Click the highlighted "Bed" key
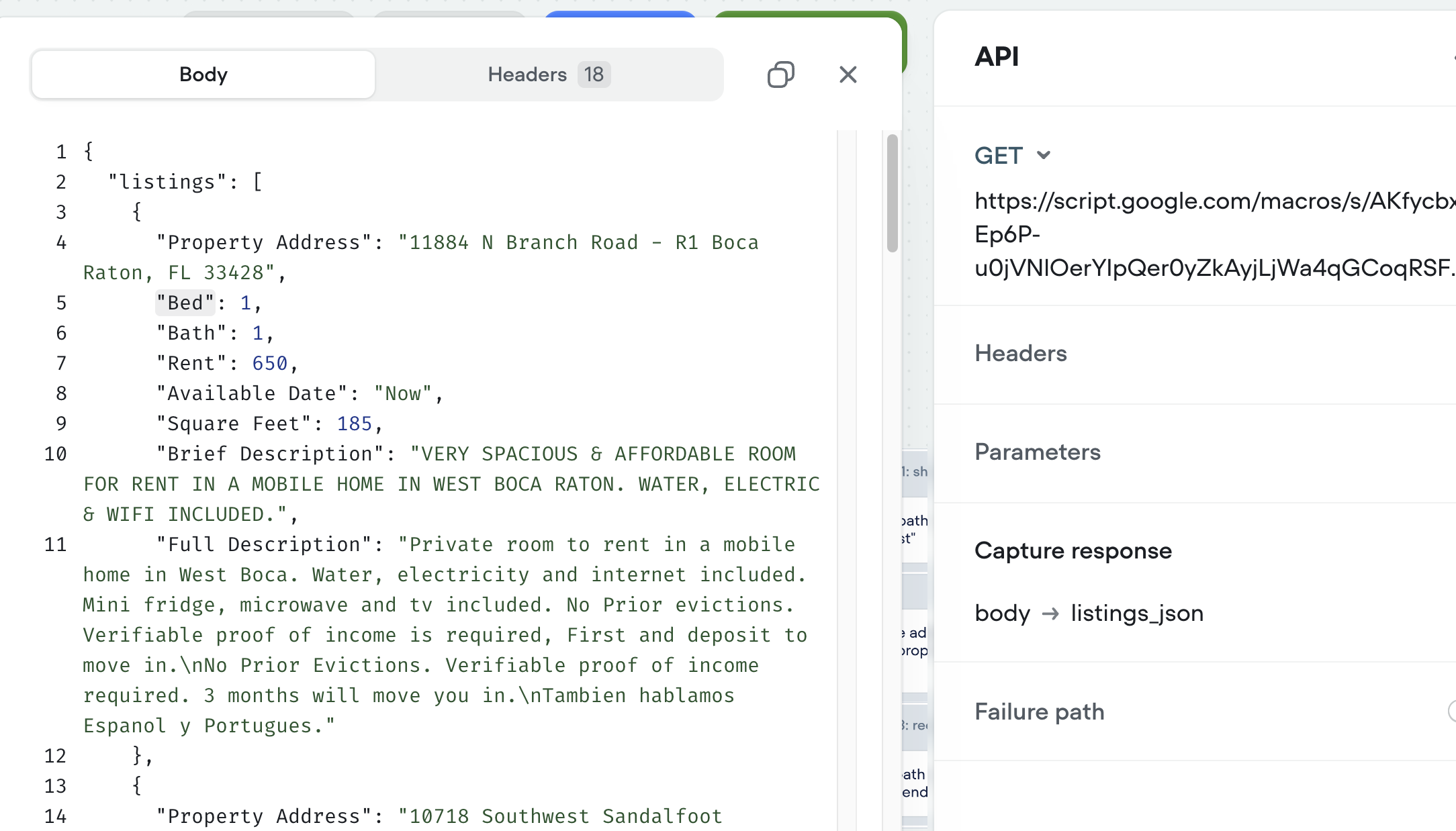1456x831 pixels. tap(185, 303)
